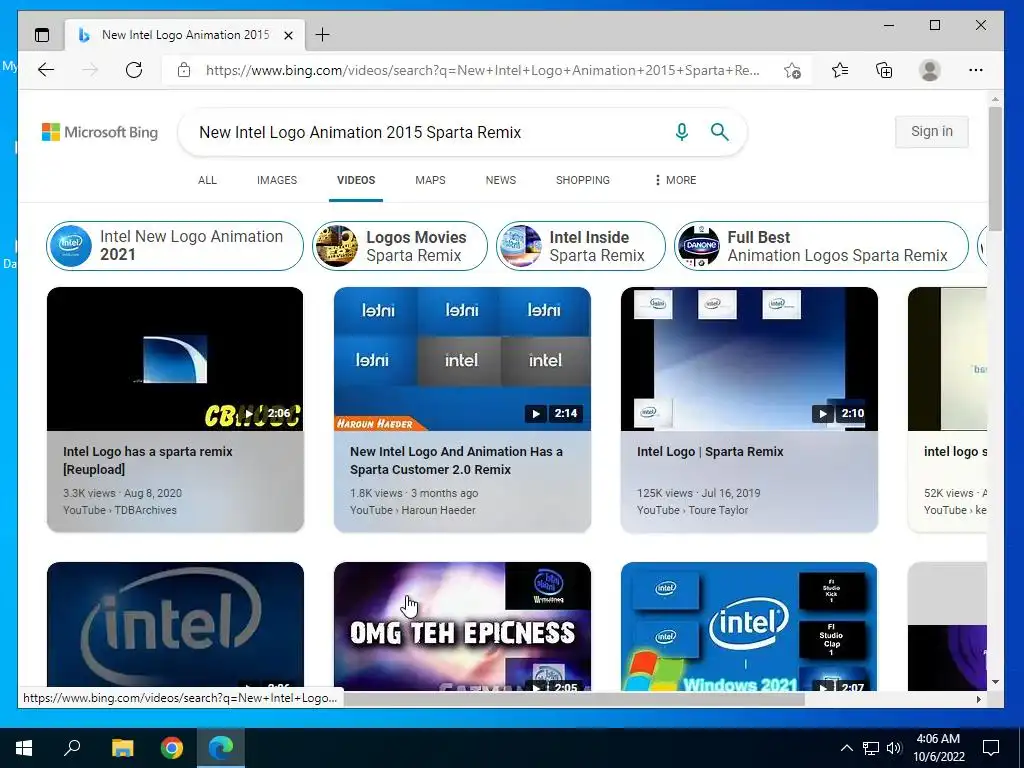
Task: Open Edge Settings and more menu
Action: click(x=976, y=70)
